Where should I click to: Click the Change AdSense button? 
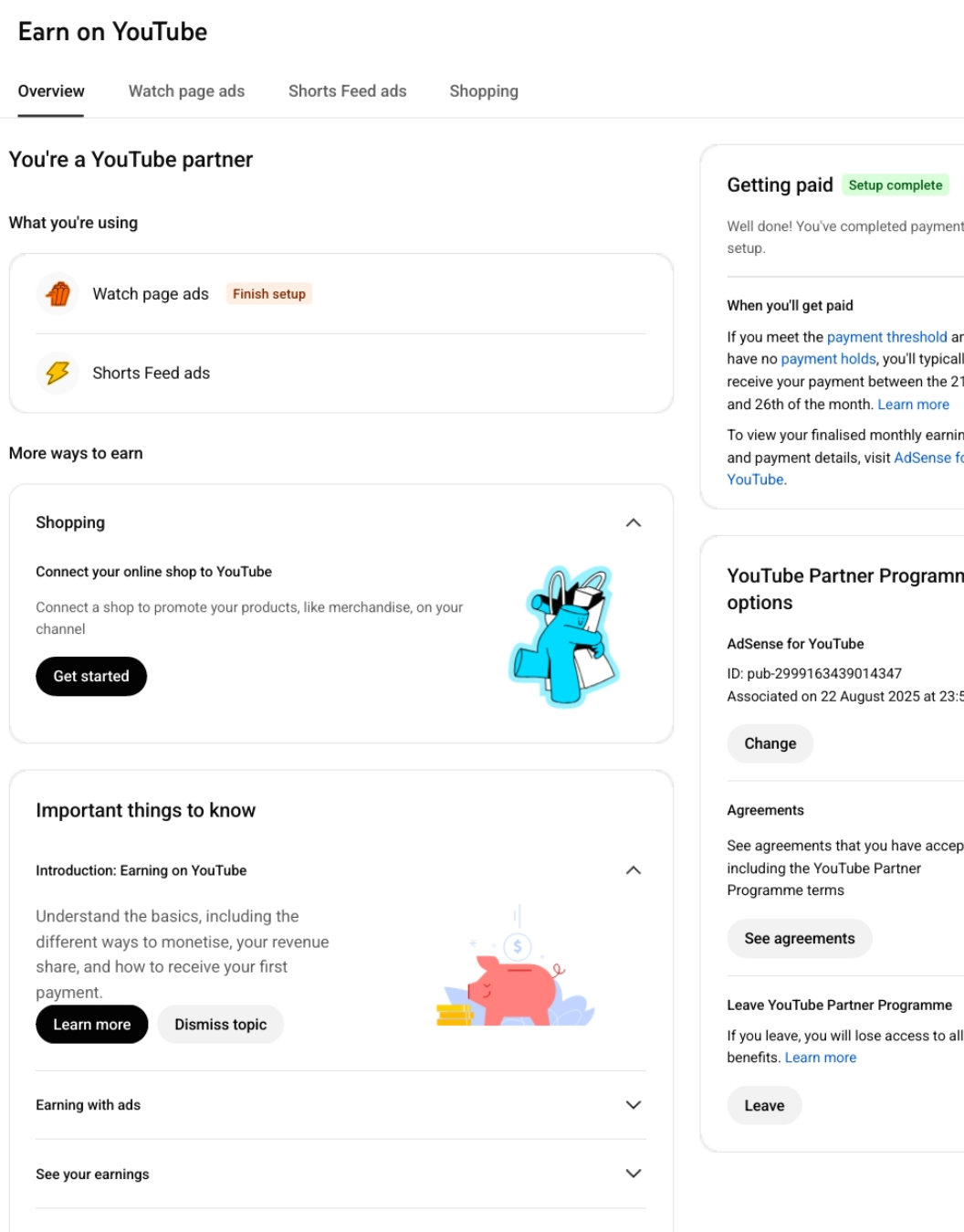pos(770,743)
